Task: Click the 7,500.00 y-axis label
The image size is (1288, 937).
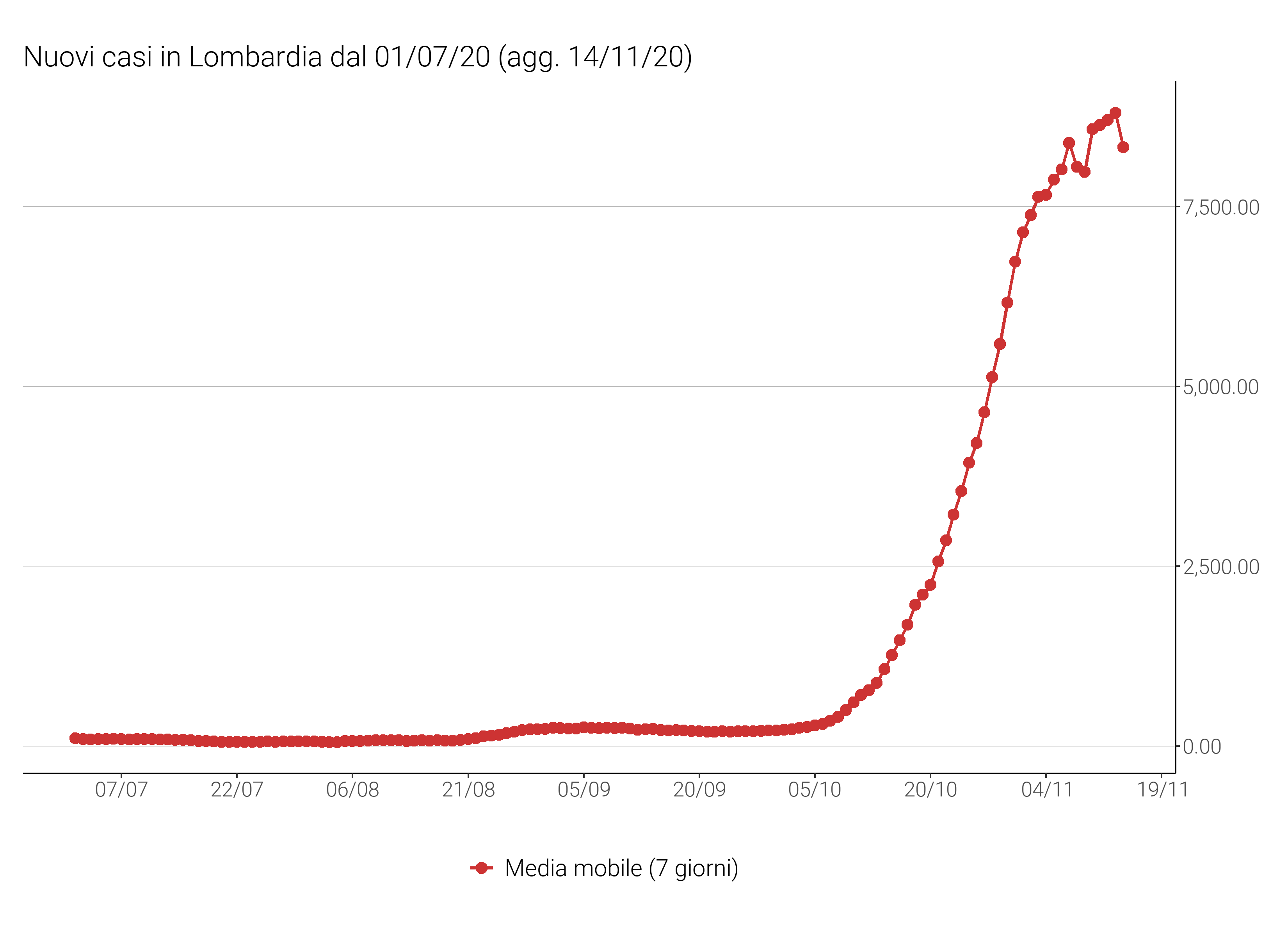Action: point(1221,207)
